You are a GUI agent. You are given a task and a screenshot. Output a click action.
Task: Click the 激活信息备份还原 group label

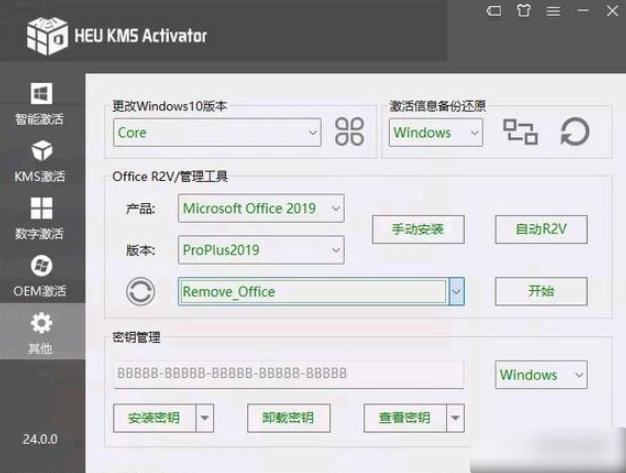pos(438,106)
